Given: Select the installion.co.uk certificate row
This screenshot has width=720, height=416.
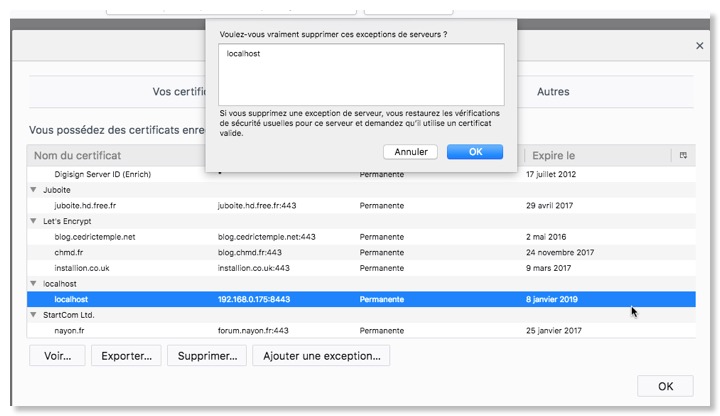Looking at the screenshot, I should 361,268.
